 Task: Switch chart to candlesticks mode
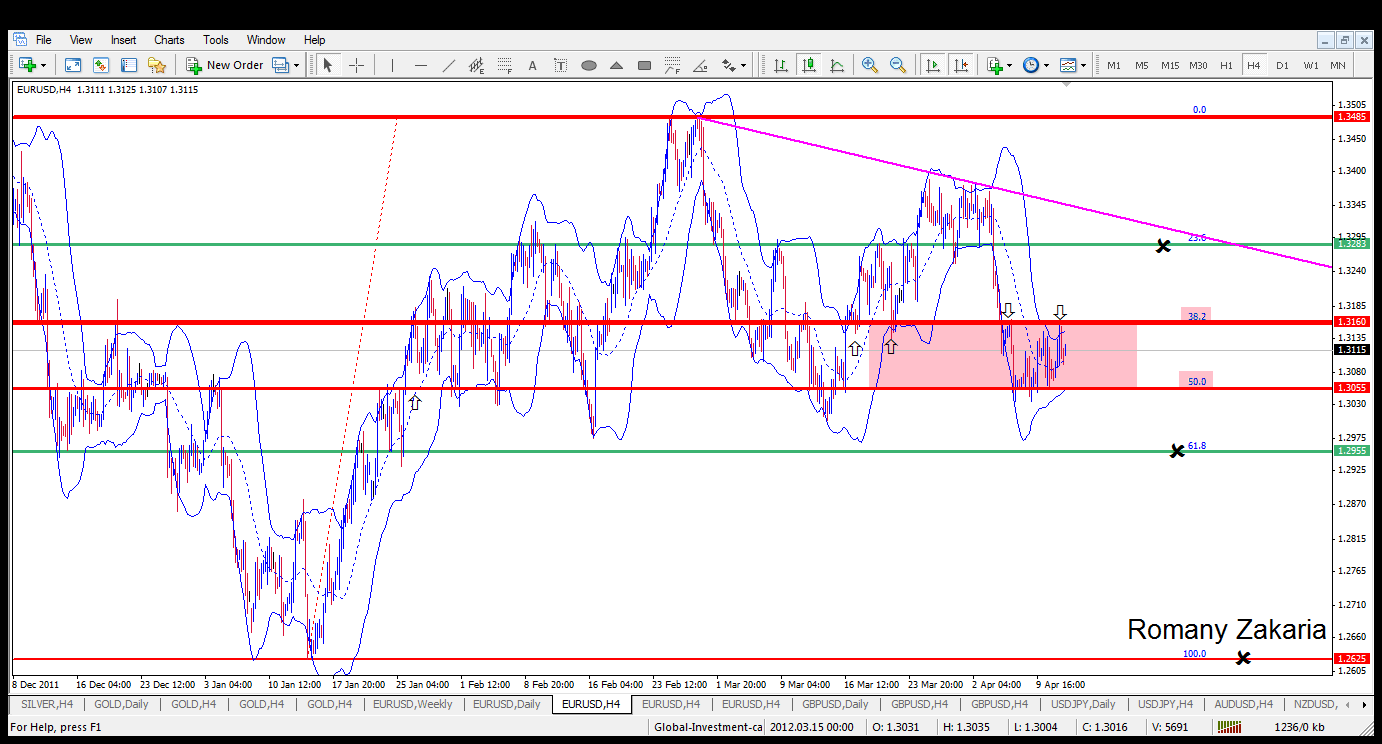click(x=809, y=65)
